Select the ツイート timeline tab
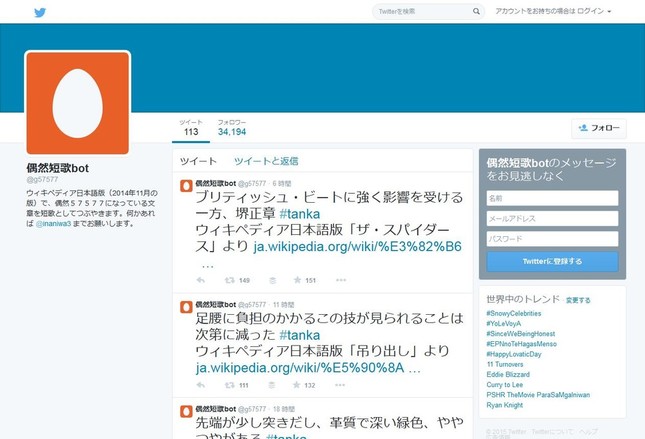The image size is (645, 439). [198, 161]
